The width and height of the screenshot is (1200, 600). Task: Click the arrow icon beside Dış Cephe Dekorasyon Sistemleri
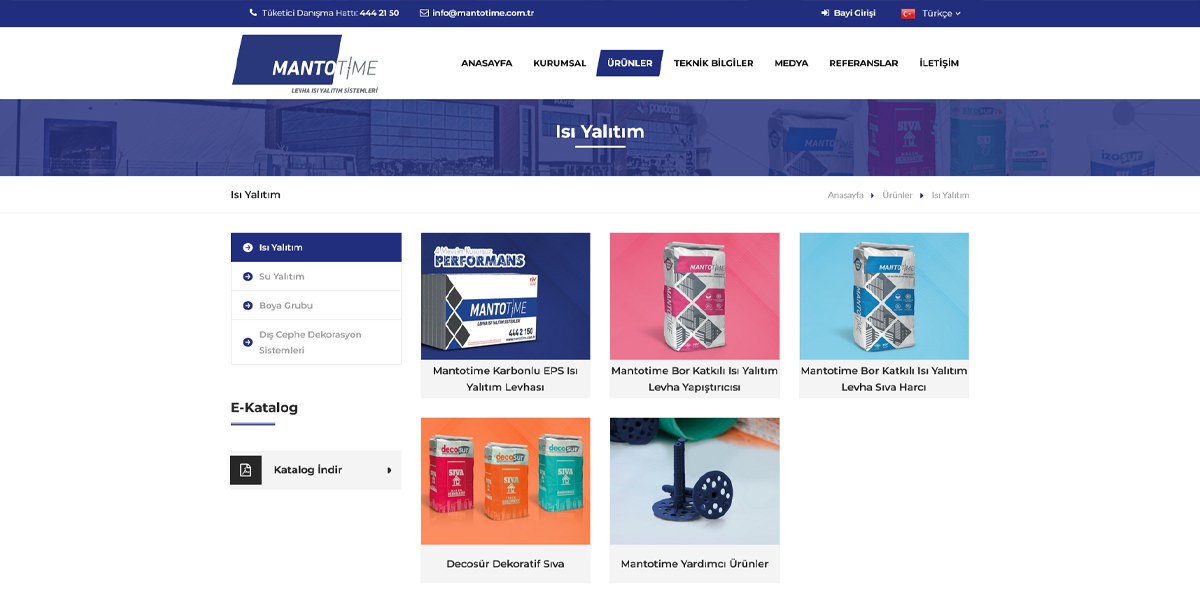[248, 342]
